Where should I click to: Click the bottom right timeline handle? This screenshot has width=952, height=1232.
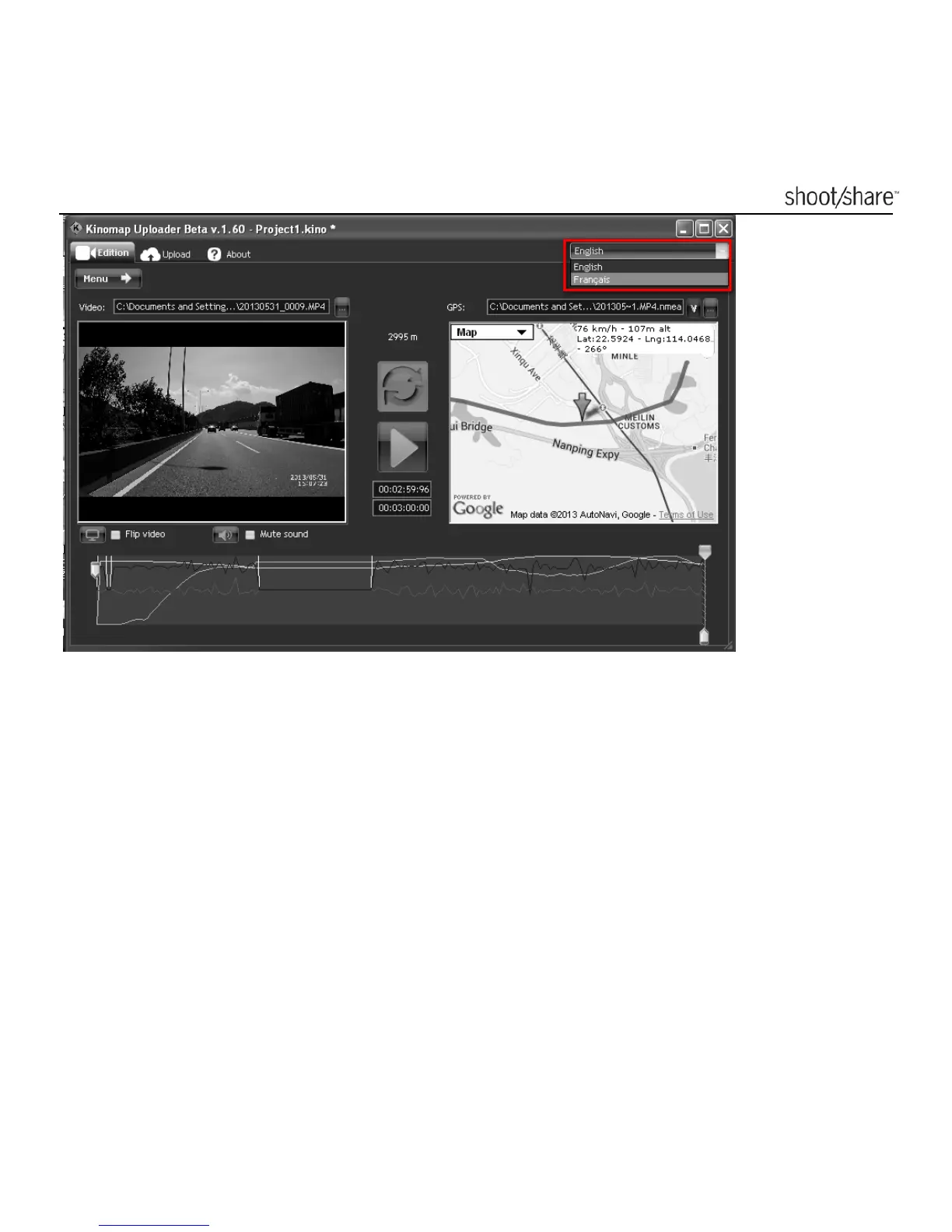[x=704, y=636]
